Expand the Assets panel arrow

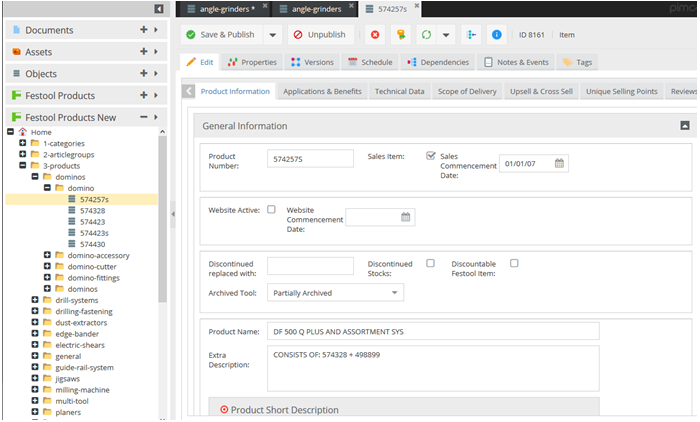click(156, 51)
